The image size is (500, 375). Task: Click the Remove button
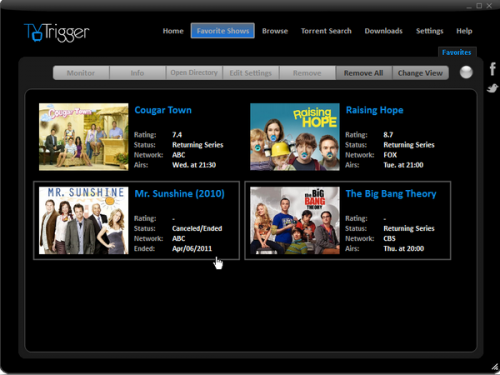click(307, 73)
